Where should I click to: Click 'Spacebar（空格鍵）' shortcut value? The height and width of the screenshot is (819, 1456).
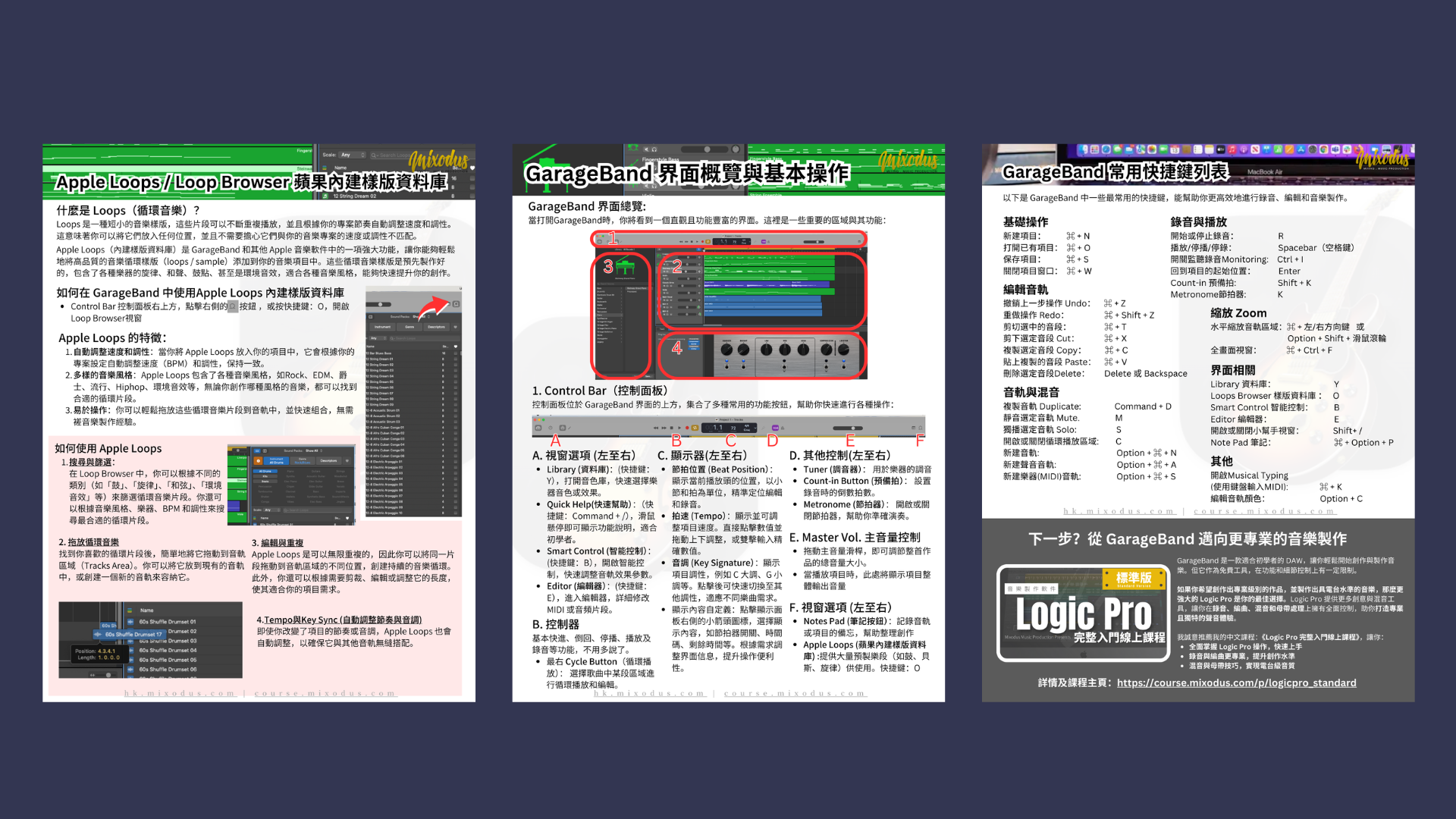pos(1316,247)
